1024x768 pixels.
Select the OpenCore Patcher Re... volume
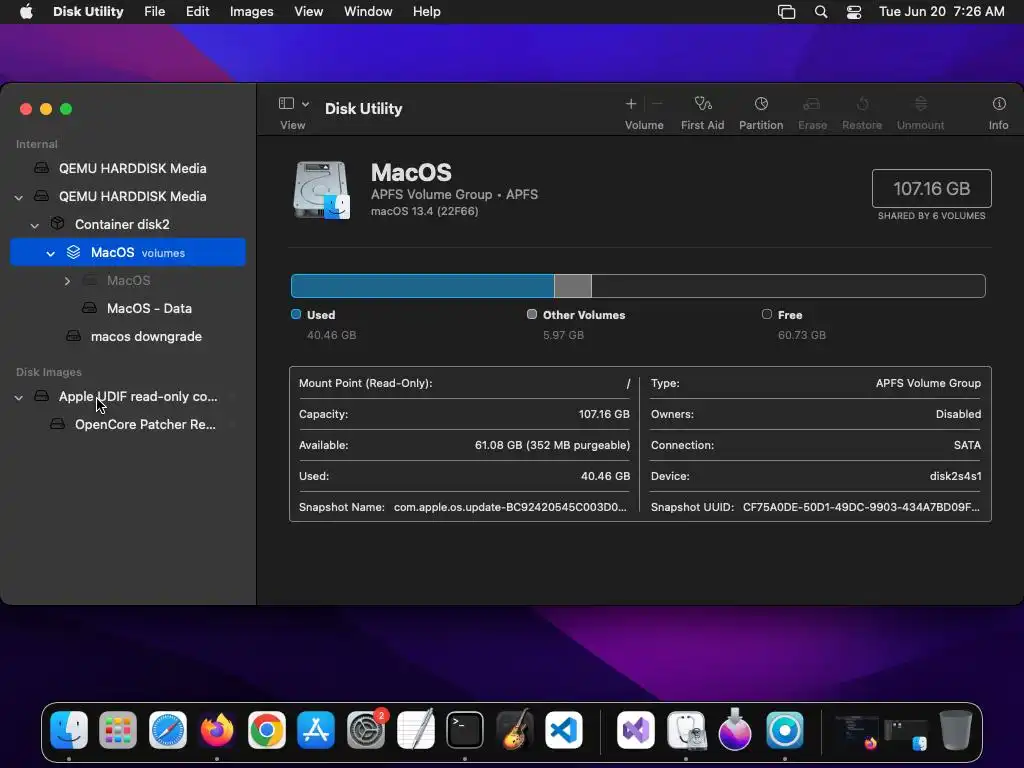(x=145, y=424)
